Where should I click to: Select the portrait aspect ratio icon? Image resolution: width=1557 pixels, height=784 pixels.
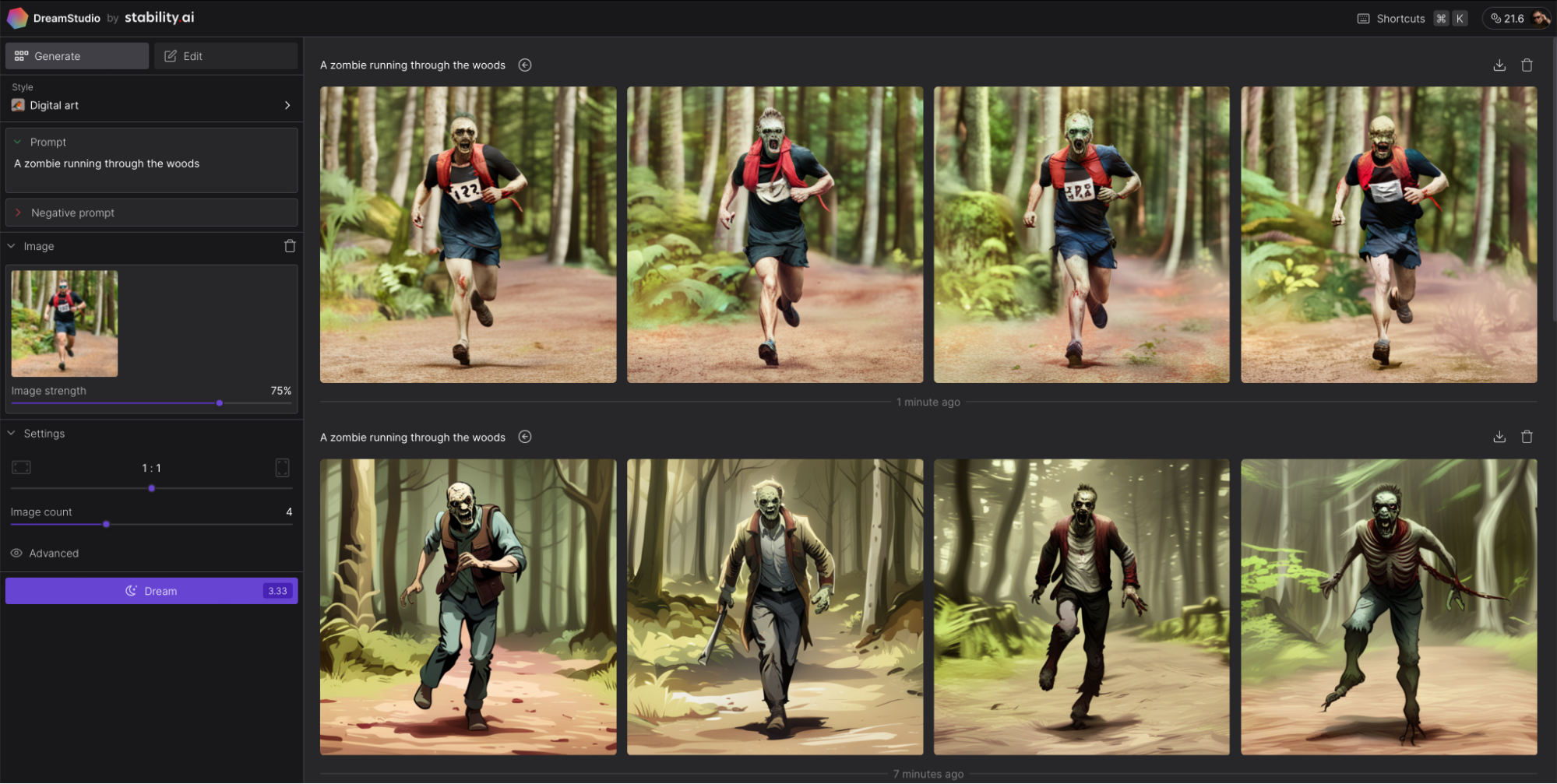(x=282, y=467)
